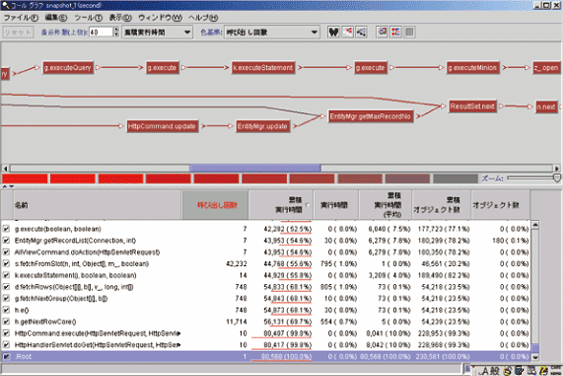Open the cumulative execution time dropdown
The image size is (563, 376).
[157, 32]
